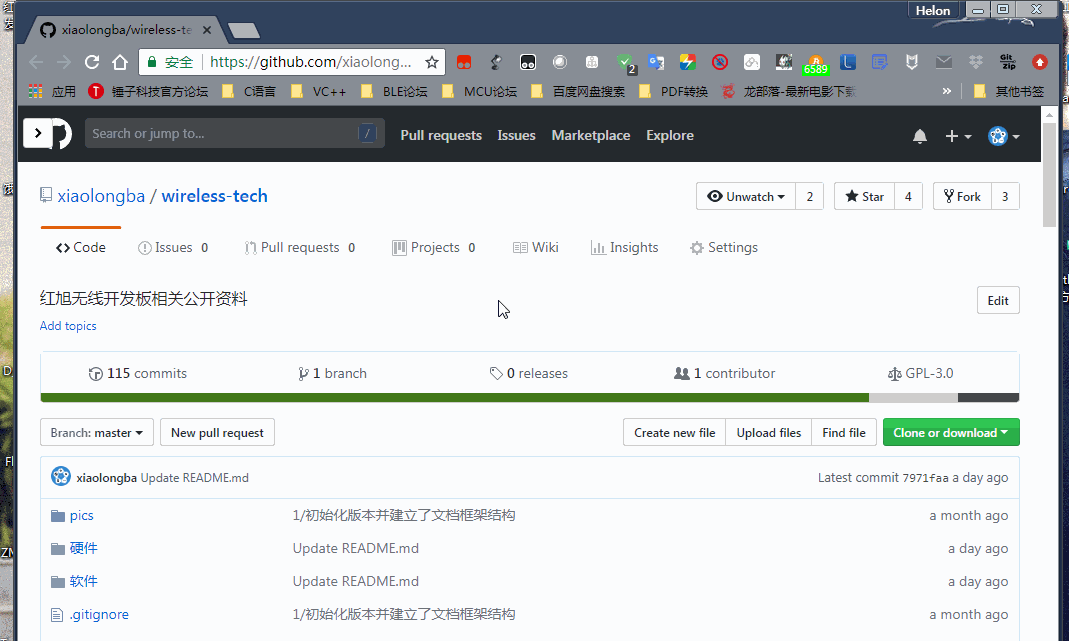Expand the Unwatch dropdown
The image size is (1069, 641).
coord(746,196)
